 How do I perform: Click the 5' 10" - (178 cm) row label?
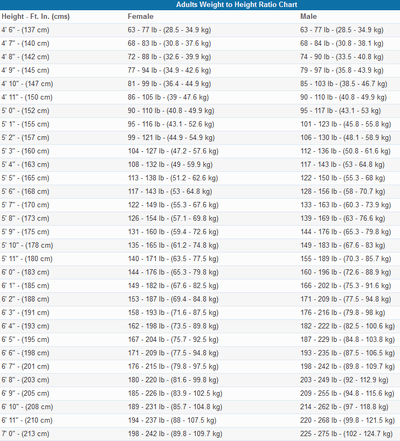pyautogui.click(x=27, y=245)
